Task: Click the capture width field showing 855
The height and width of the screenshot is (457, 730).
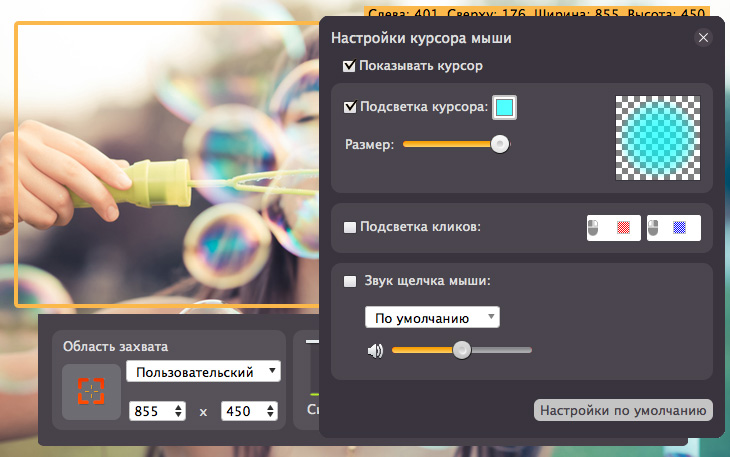Action: coord(151,411)
